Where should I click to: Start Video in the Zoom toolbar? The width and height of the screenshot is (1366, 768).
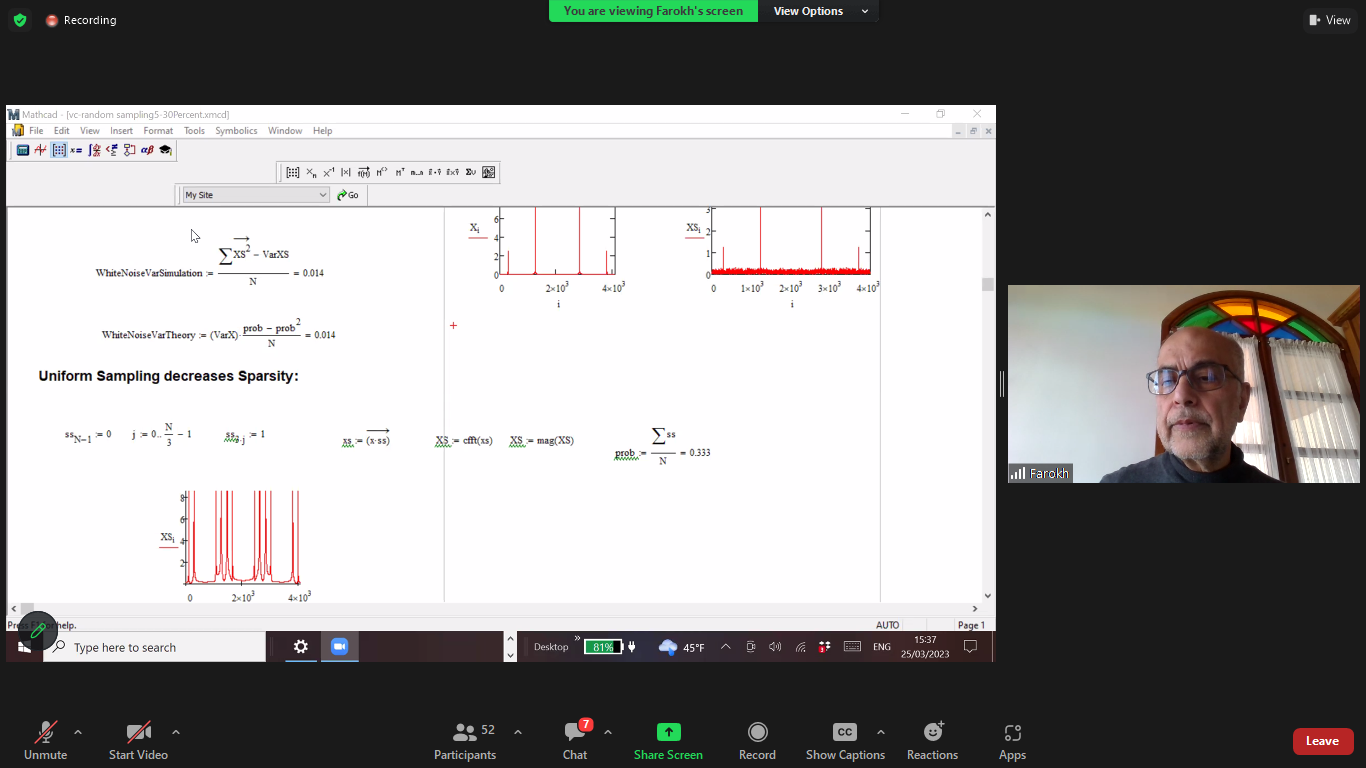[x=138, y=741]
